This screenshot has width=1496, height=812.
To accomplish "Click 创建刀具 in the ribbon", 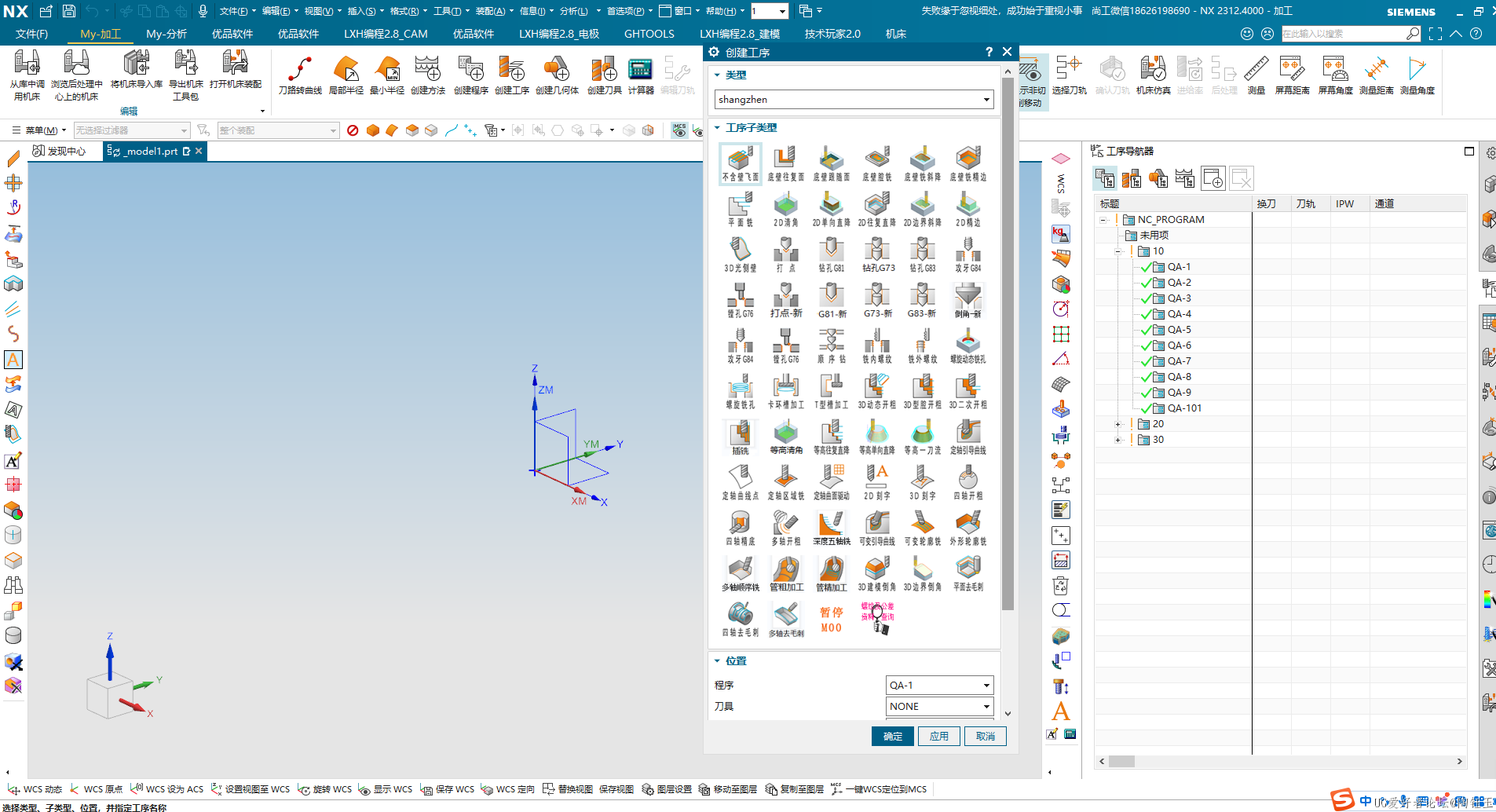I will point(604,75).
